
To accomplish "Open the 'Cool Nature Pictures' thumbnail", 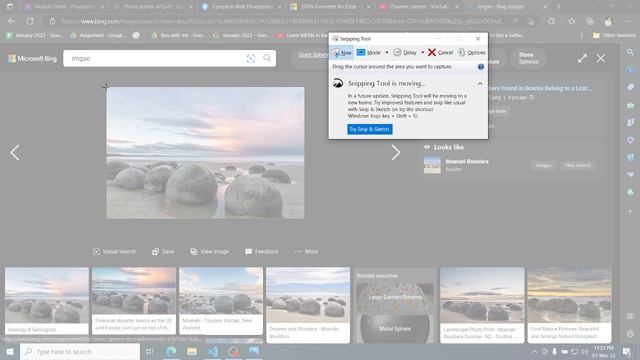I will coord(569,305).
